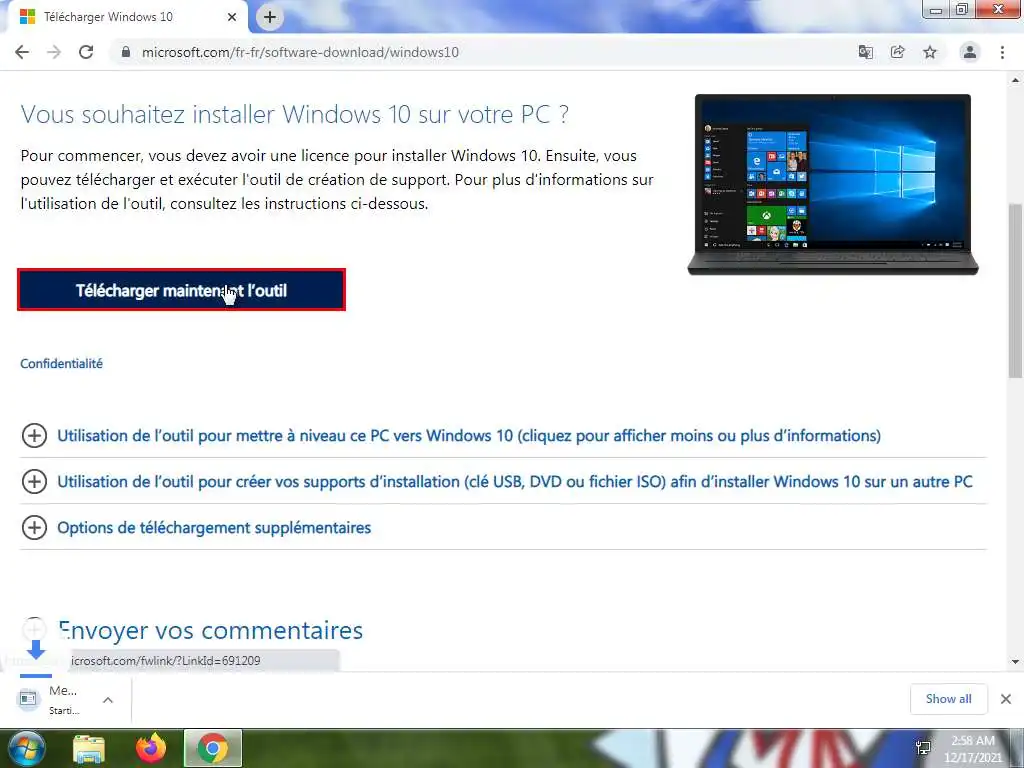1024x768 pixels.
Task: Expand the créer vos supports d'installation section
Action: point(34,482)
